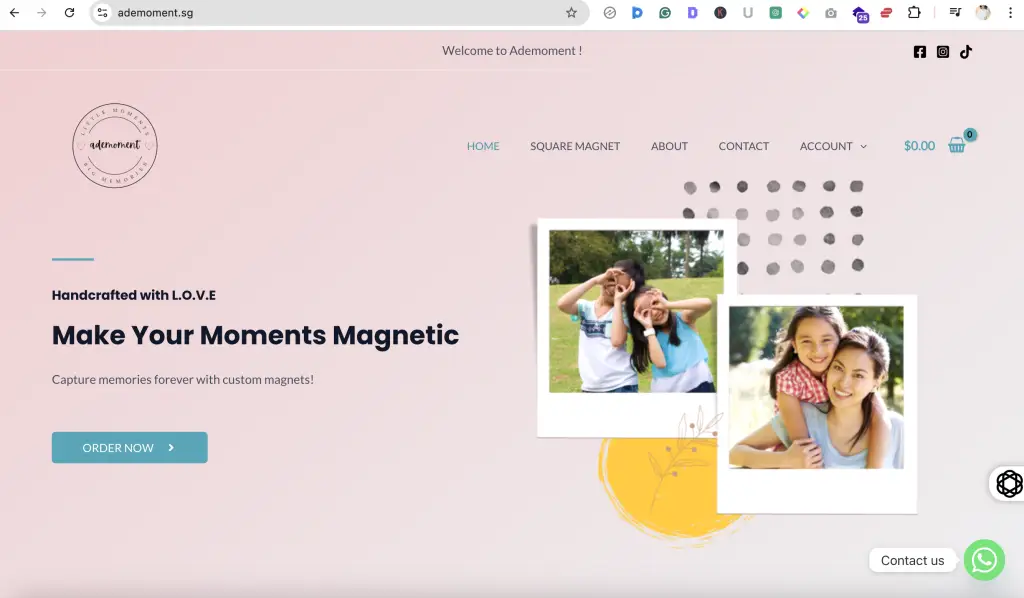The image size is (1024, 598).
Task: Open the shopping cart basket icon
Action: pos(957,145)
